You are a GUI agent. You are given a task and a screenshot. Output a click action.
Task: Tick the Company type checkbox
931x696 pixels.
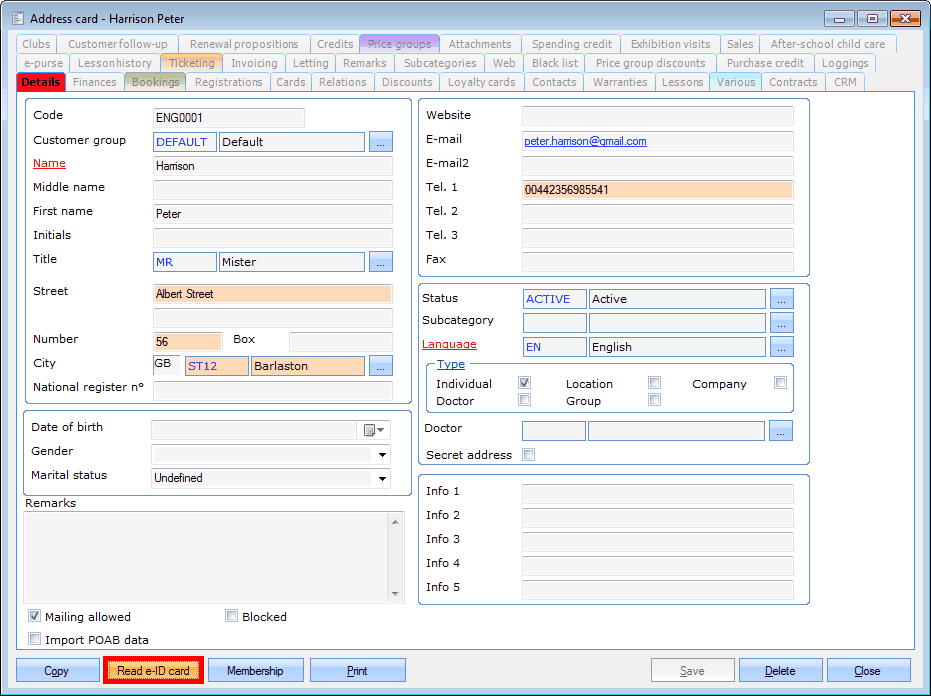[x=780, y=383]
